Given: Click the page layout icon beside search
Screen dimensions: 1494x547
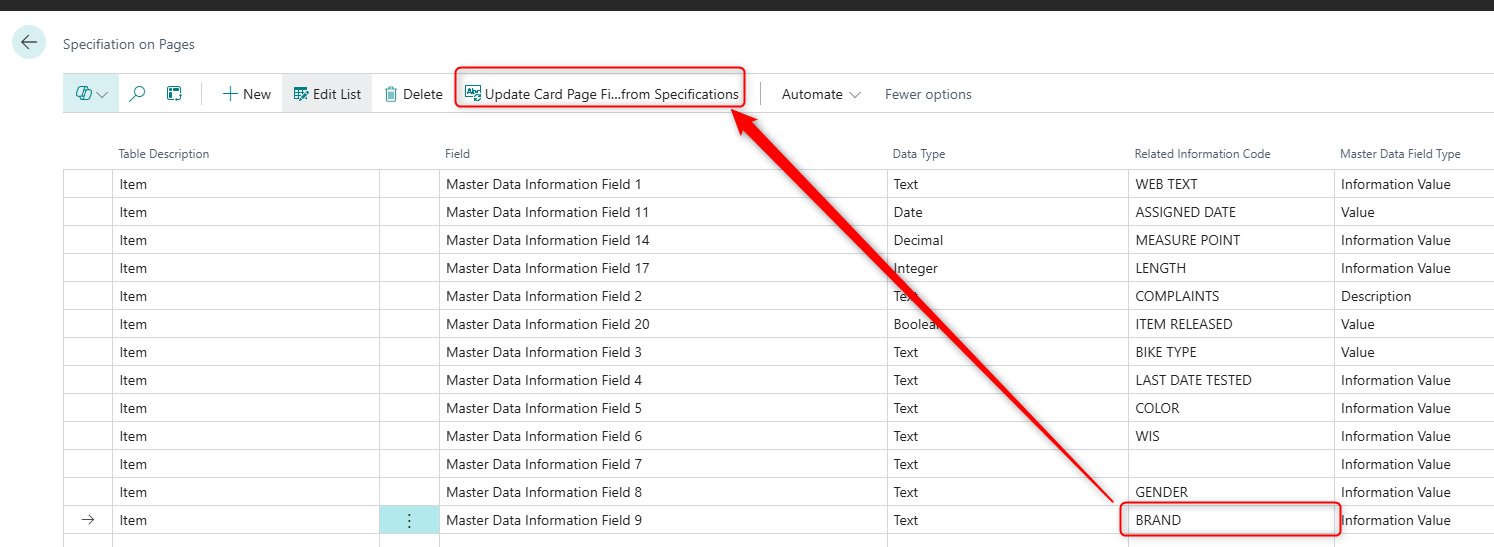Looking at the screenshot, I should (174, 94).
